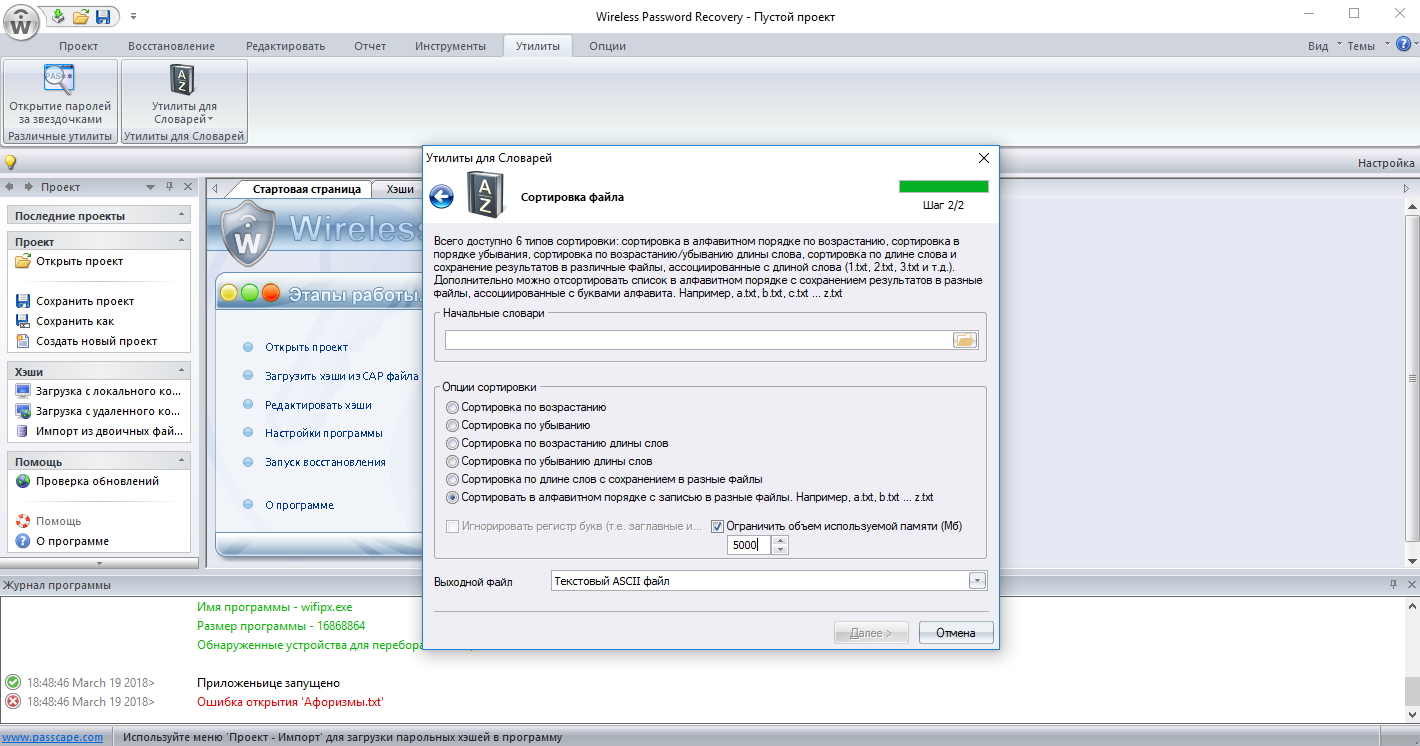
Task: Click the back arrow in the dictionary wizard
Action: 442,197
